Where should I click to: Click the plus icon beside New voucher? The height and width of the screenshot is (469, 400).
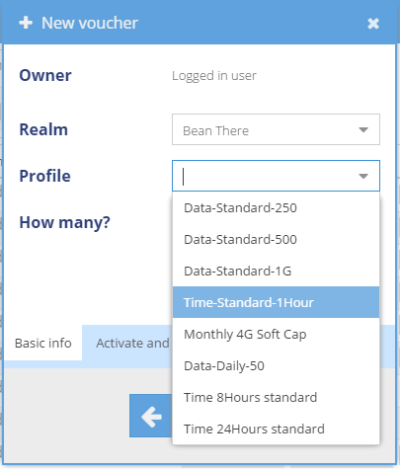26,23
